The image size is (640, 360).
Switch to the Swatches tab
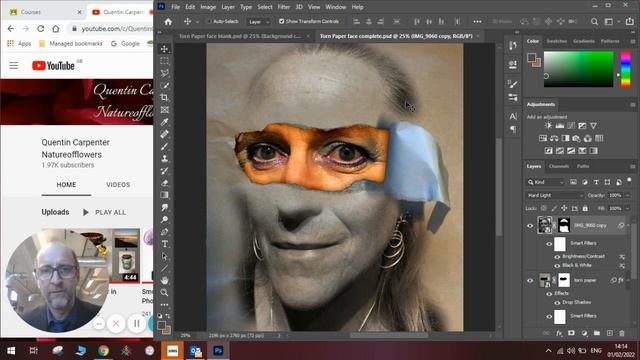coord(557,41)
